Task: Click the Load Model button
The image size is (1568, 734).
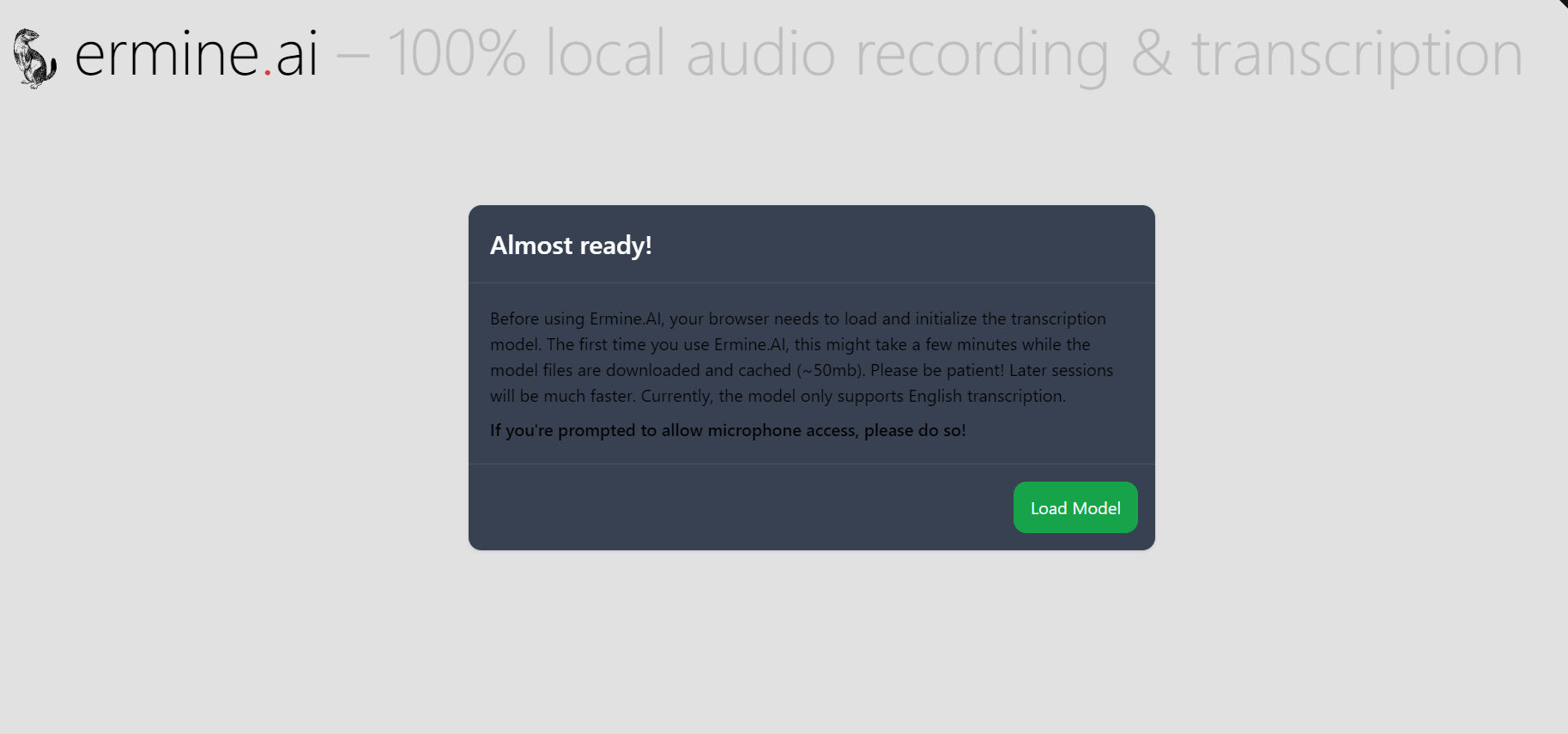Action: 1075,507
